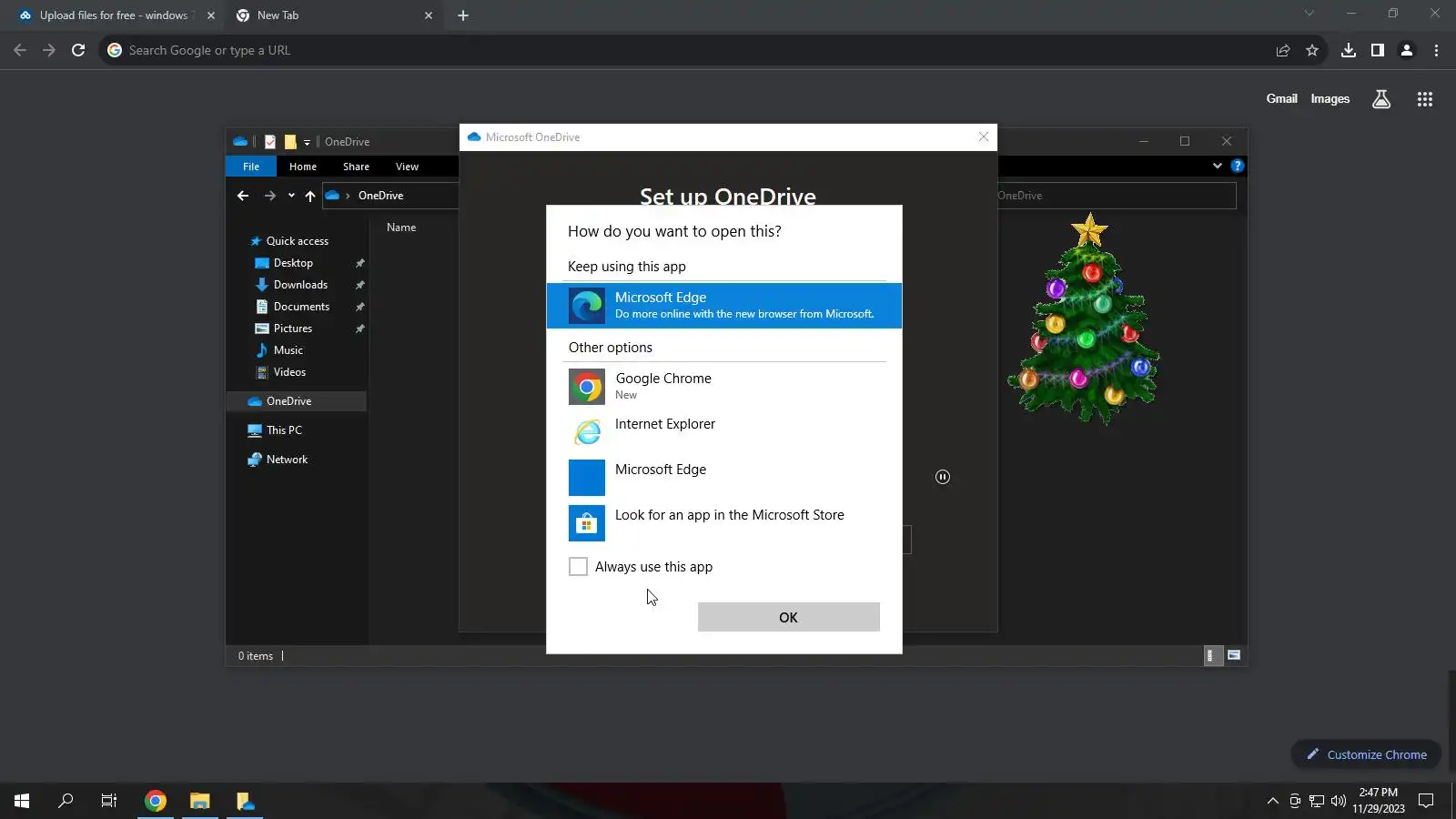This screenshot has width=1456, height=819.
Task: Select the highlighted Microsoft Edge new browser entry
Action: (724, 306)
